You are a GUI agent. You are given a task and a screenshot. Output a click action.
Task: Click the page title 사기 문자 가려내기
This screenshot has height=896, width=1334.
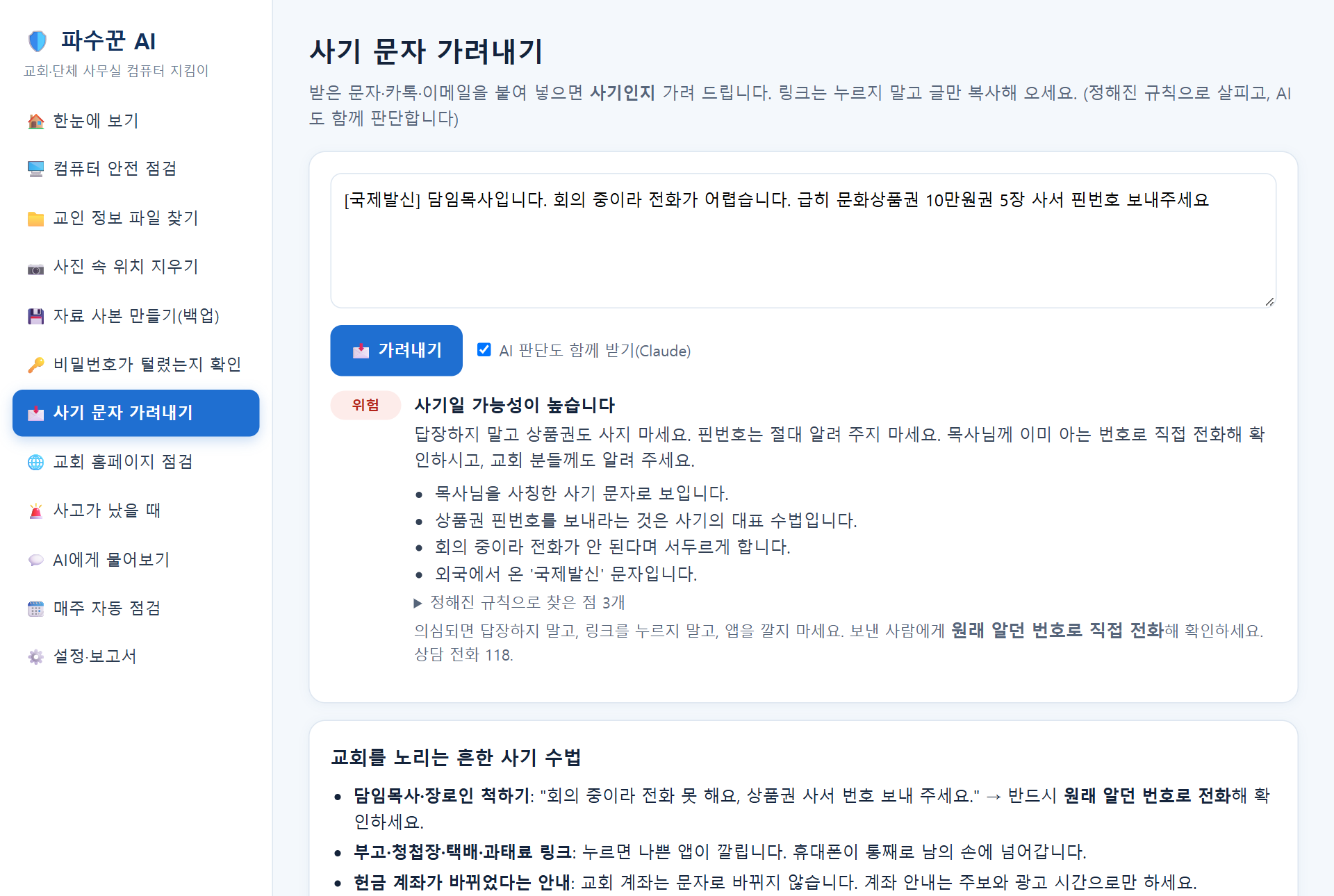(x=426, y=51)
